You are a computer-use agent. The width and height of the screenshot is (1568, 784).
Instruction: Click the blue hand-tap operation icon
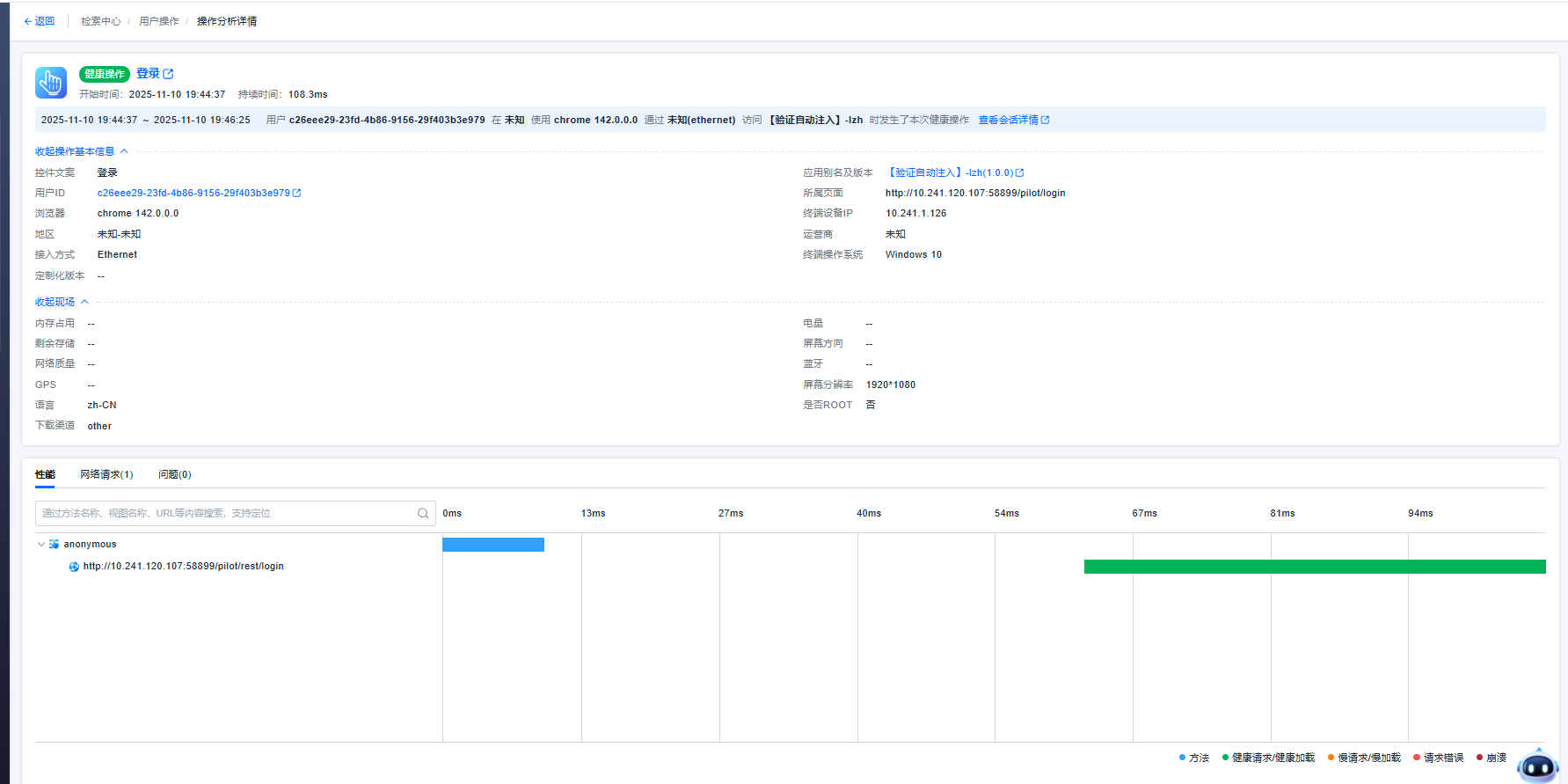pos(51,83)
